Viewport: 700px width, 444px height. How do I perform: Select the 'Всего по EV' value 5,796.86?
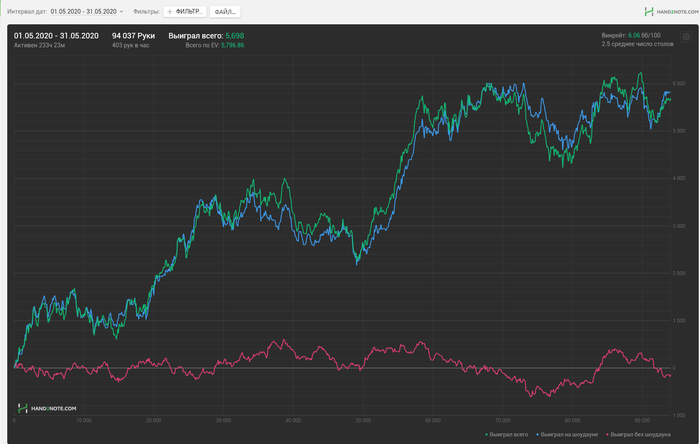[233, 45]
